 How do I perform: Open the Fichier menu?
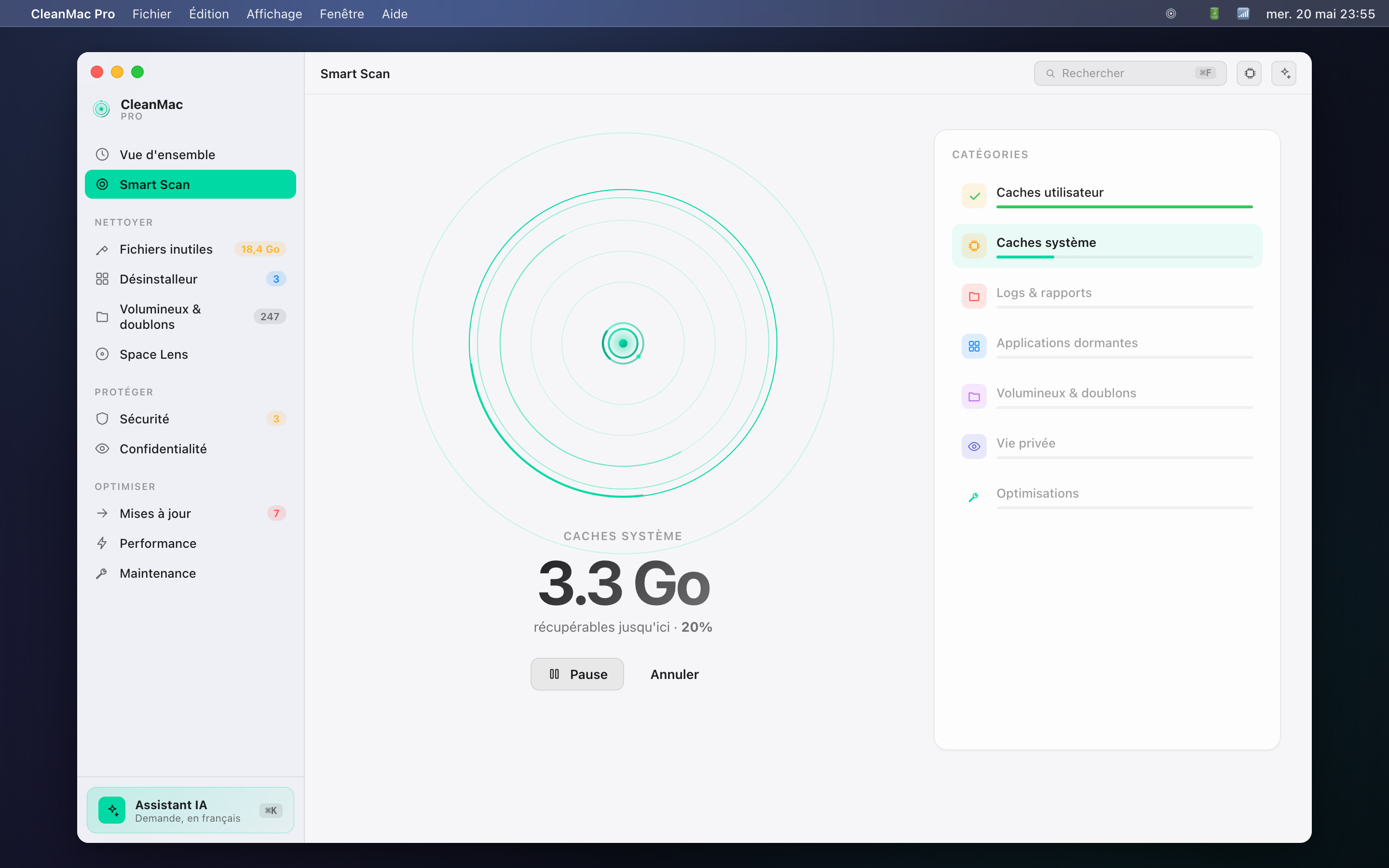click(151, 14)
